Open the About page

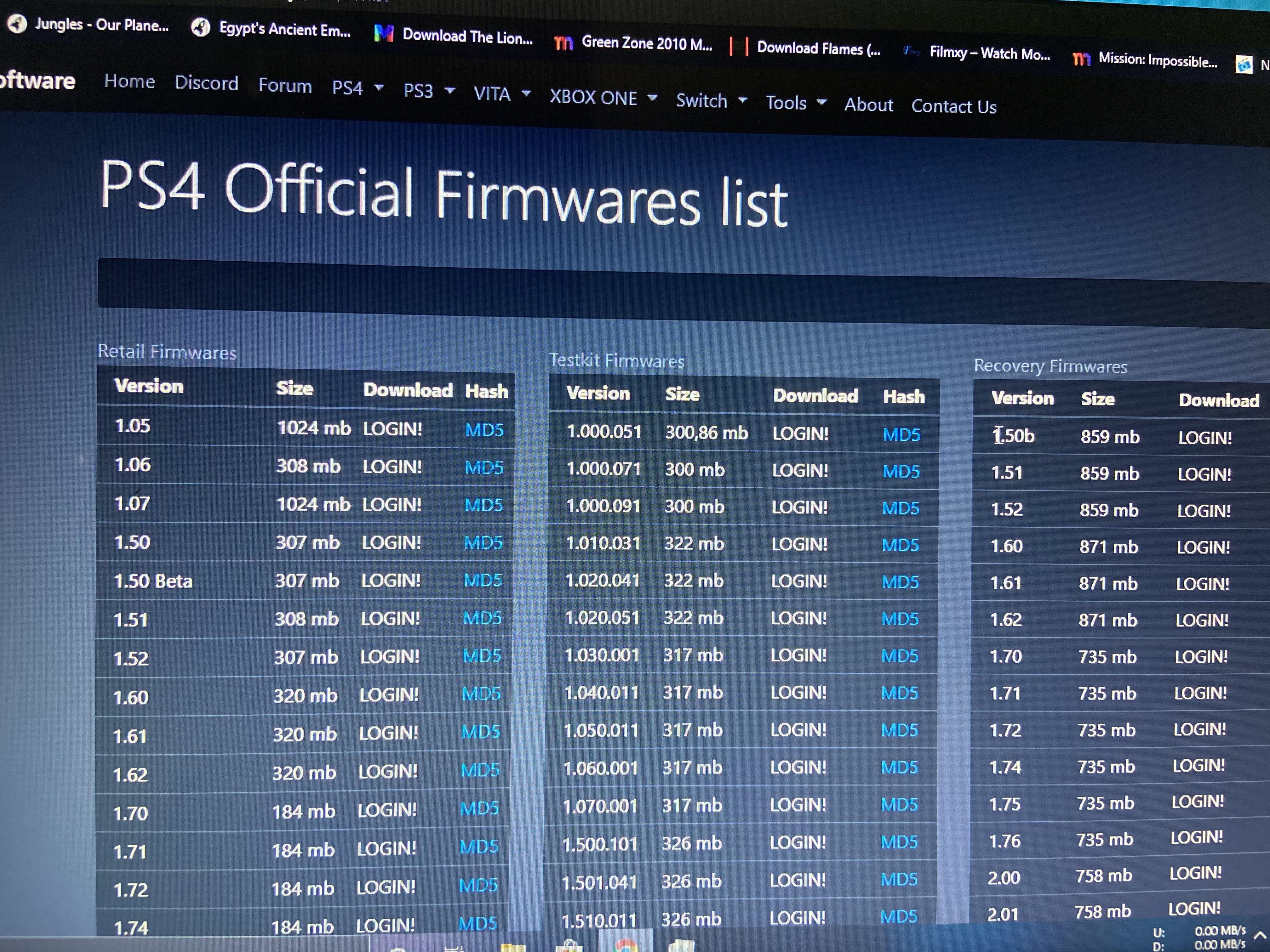click(869, 105)
